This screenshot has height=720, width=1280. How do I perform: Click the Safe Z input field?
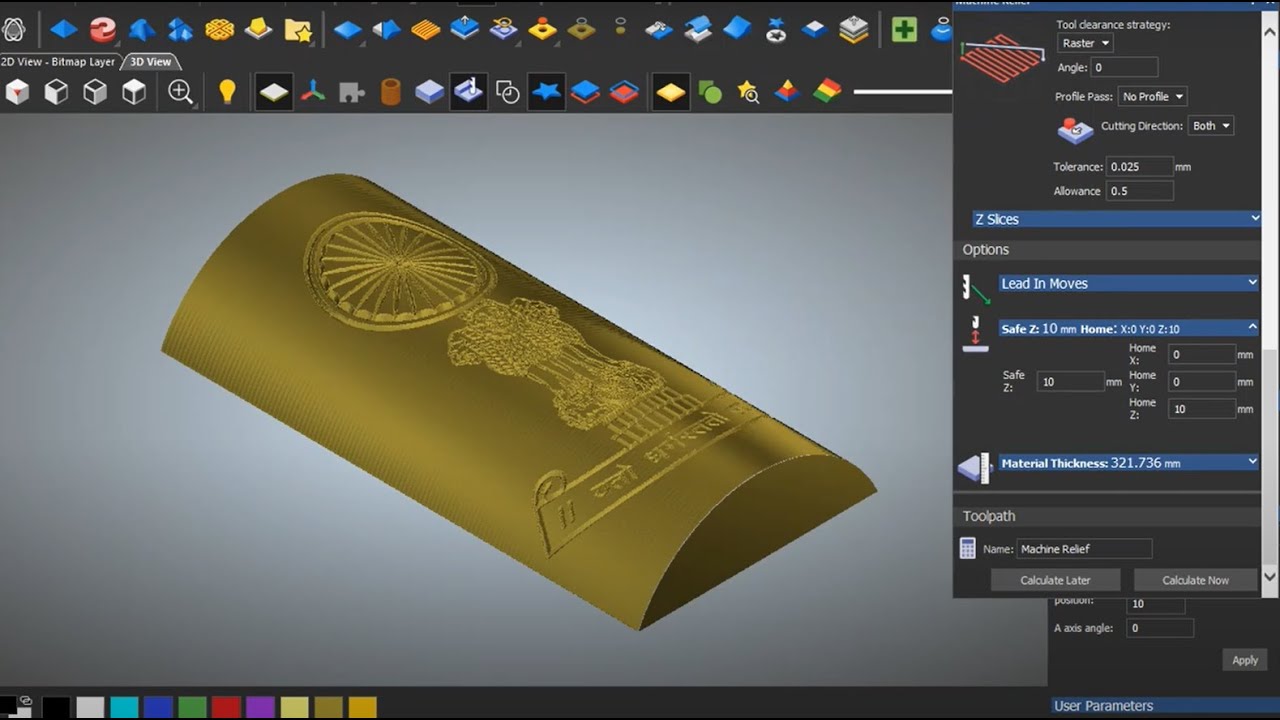1070,382
